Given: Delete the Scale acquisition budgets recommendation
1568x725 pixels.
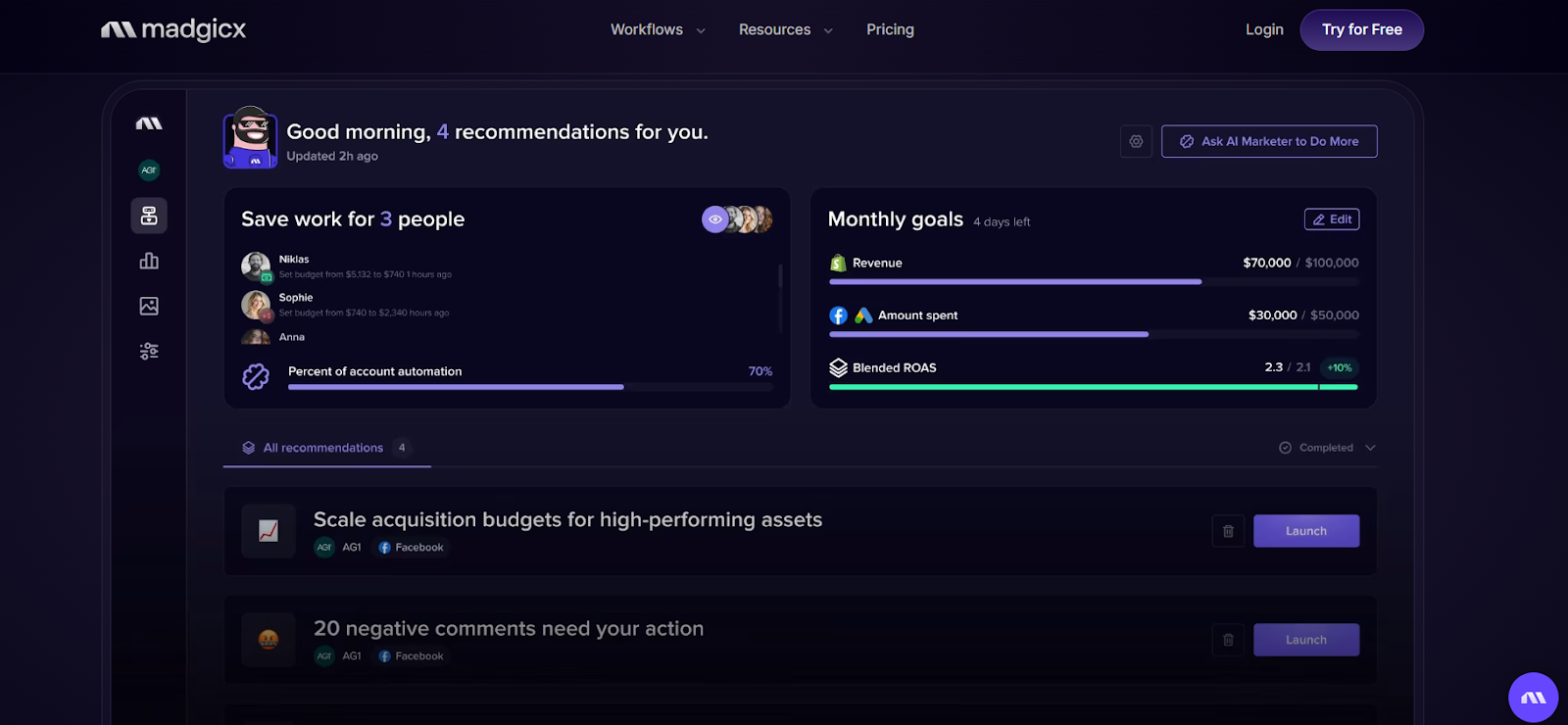Looking at the screenshot, I should [1228, 531].
